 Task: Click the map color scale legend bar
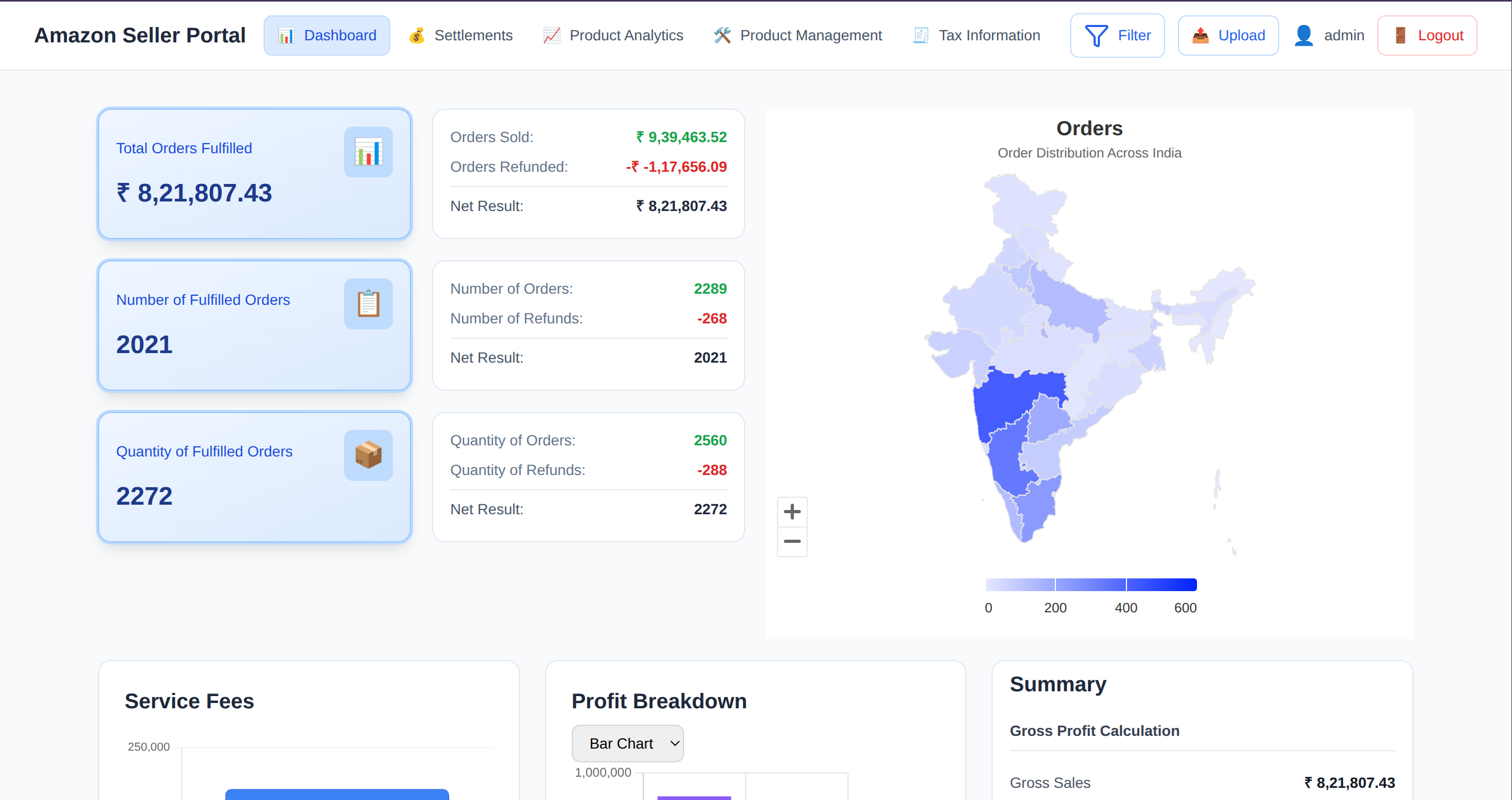point(1090,584)
